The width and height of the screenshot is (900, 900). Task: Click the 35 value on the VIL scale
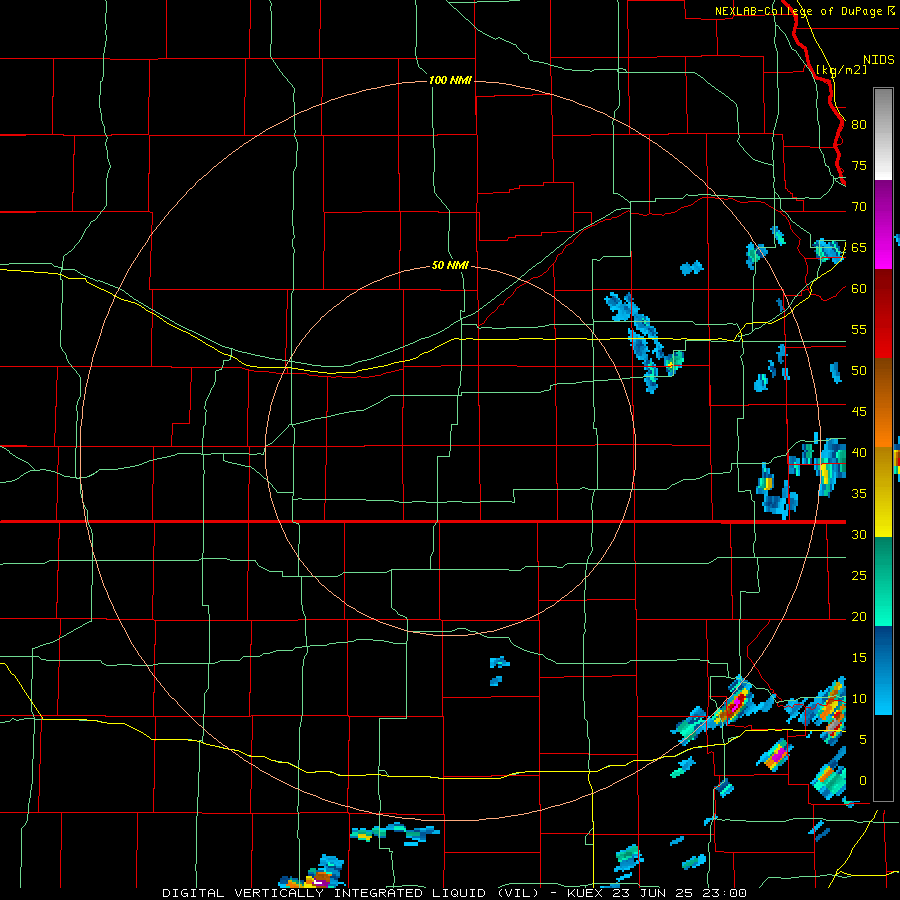click(x=859, y=494)
